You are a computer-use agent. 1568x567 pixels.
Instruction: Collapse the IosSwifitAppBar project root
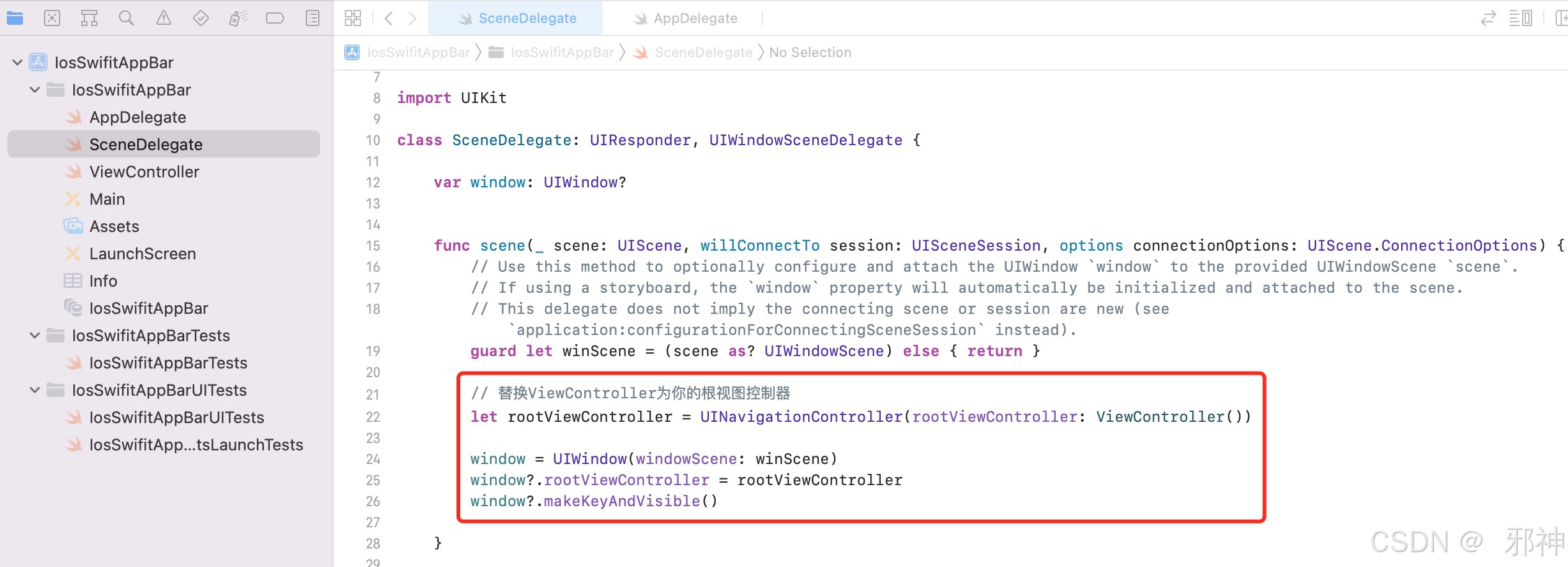pyautogui.click(x=17, y=62)
